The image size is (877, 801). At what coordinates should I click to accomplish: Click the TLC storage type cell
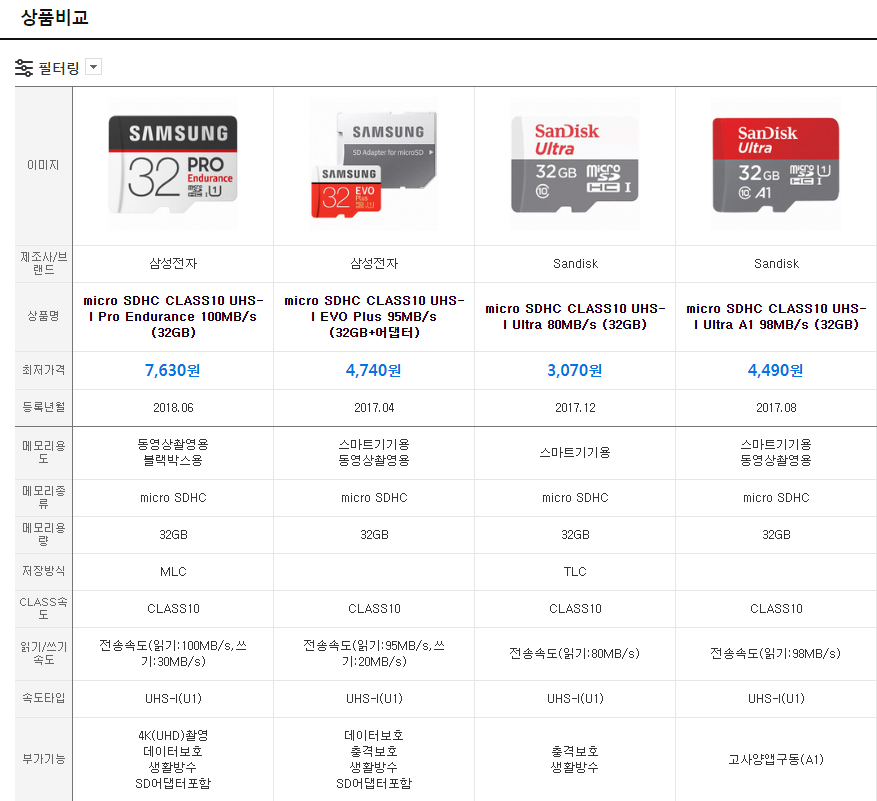pos(575,572)
